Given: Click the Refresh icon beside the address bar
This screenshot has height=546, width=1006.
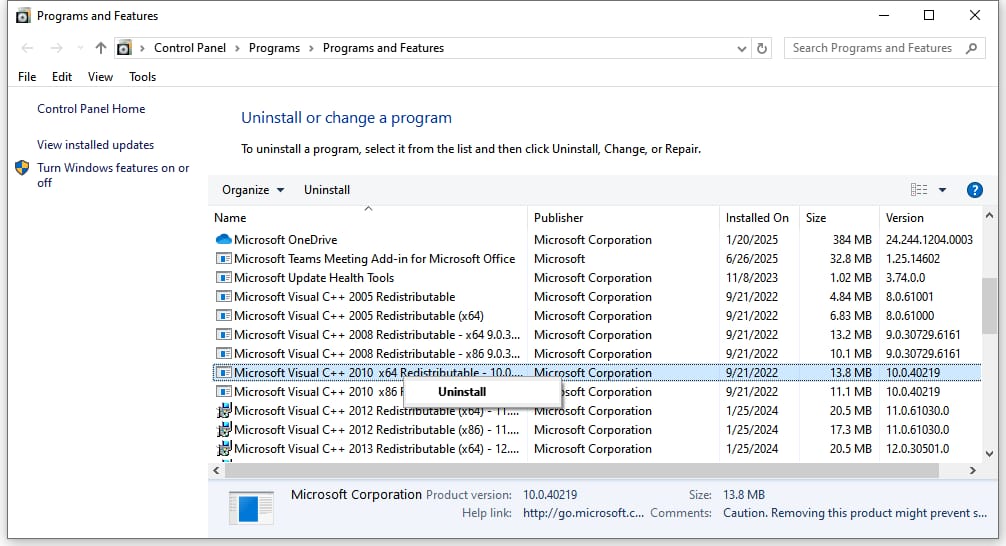Looking at the screenshot, I should (x=762, y=48).
